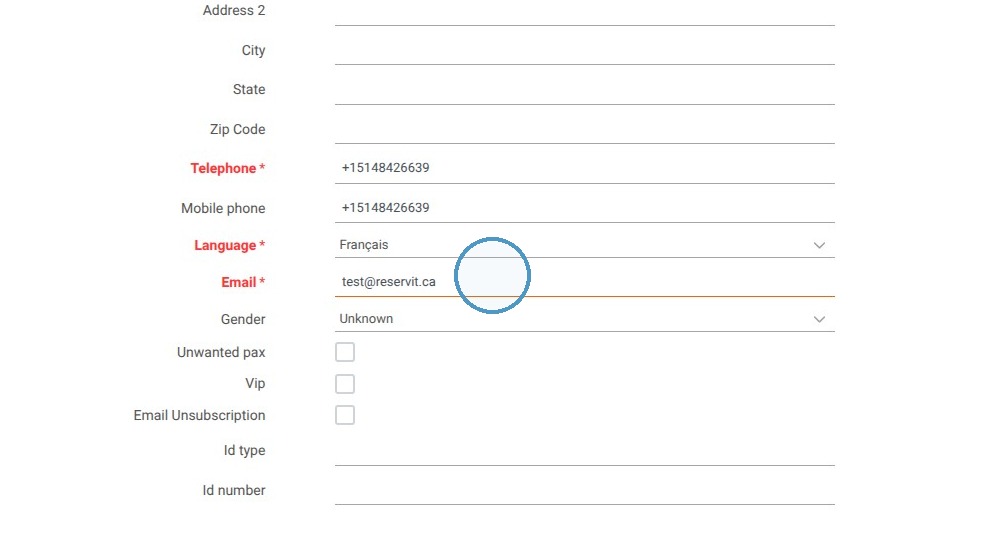Expand the Gender dropdown showing Unknown

click(x=584, y=319)
